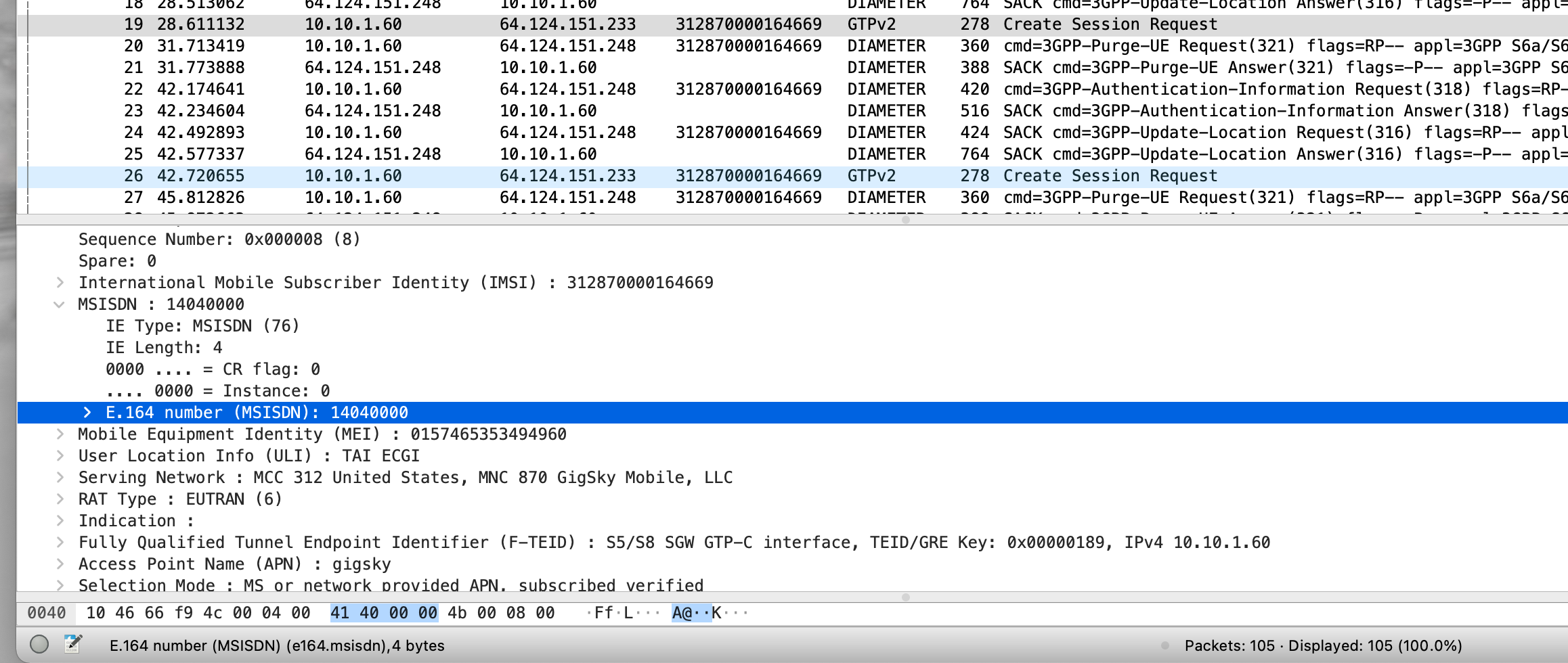This screenshot has height=663, width=1568.
Task: Open the Expert Information indicator icon
Action: click(39, 645)
